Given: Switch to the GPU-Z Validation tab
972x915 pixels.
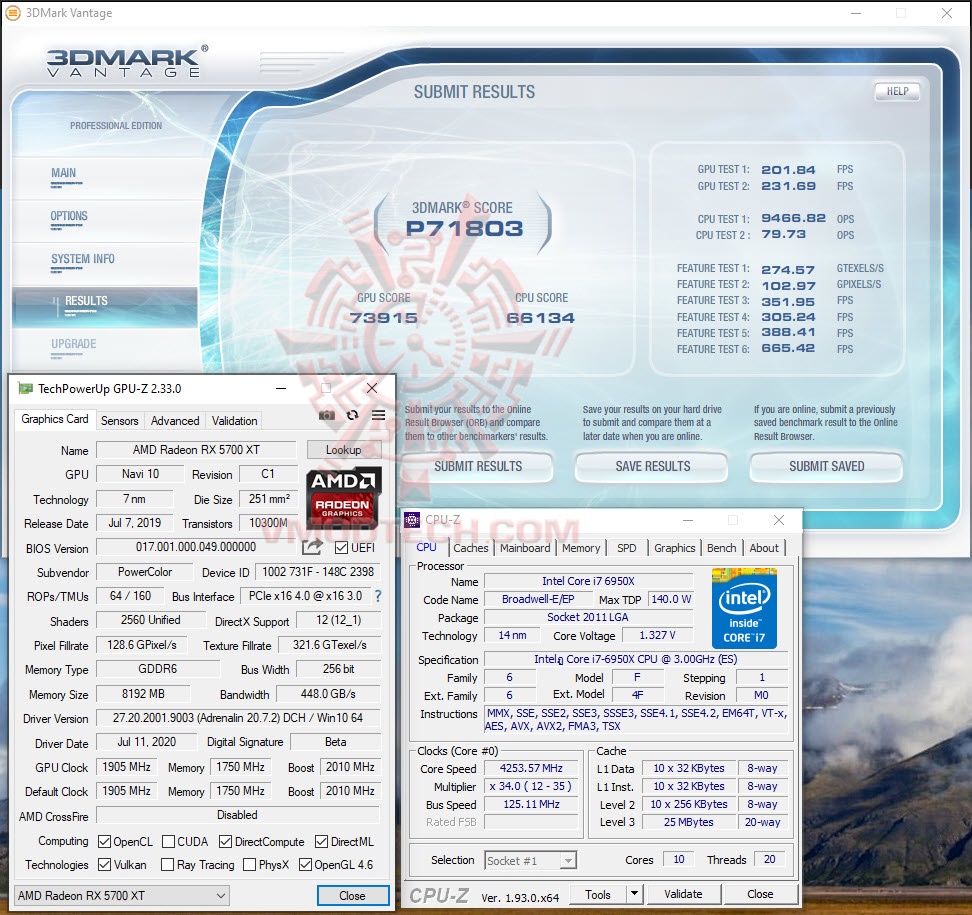Looking at the screenshot, I should pyautogui.click(x=234, y=421).
